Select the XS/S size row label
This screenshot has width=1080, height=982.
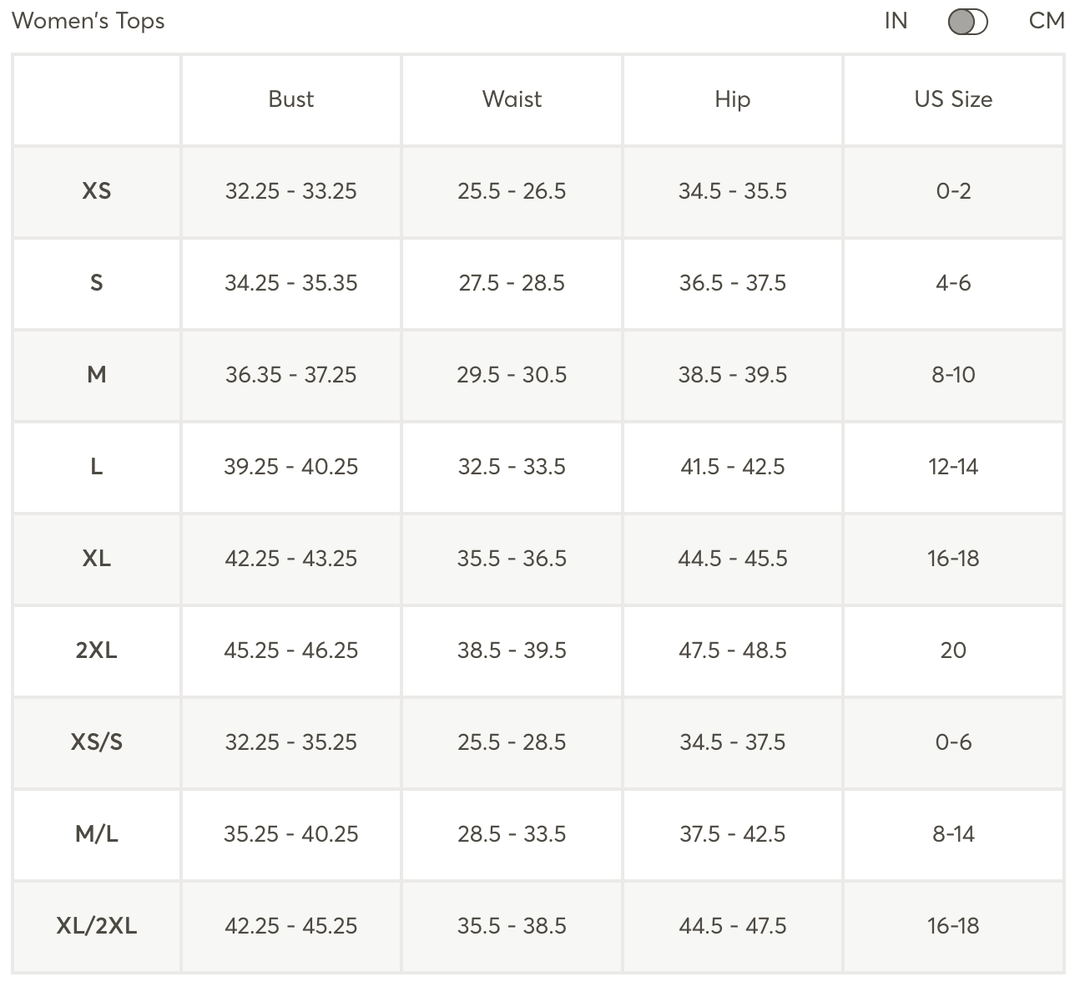tap(96, 742)
